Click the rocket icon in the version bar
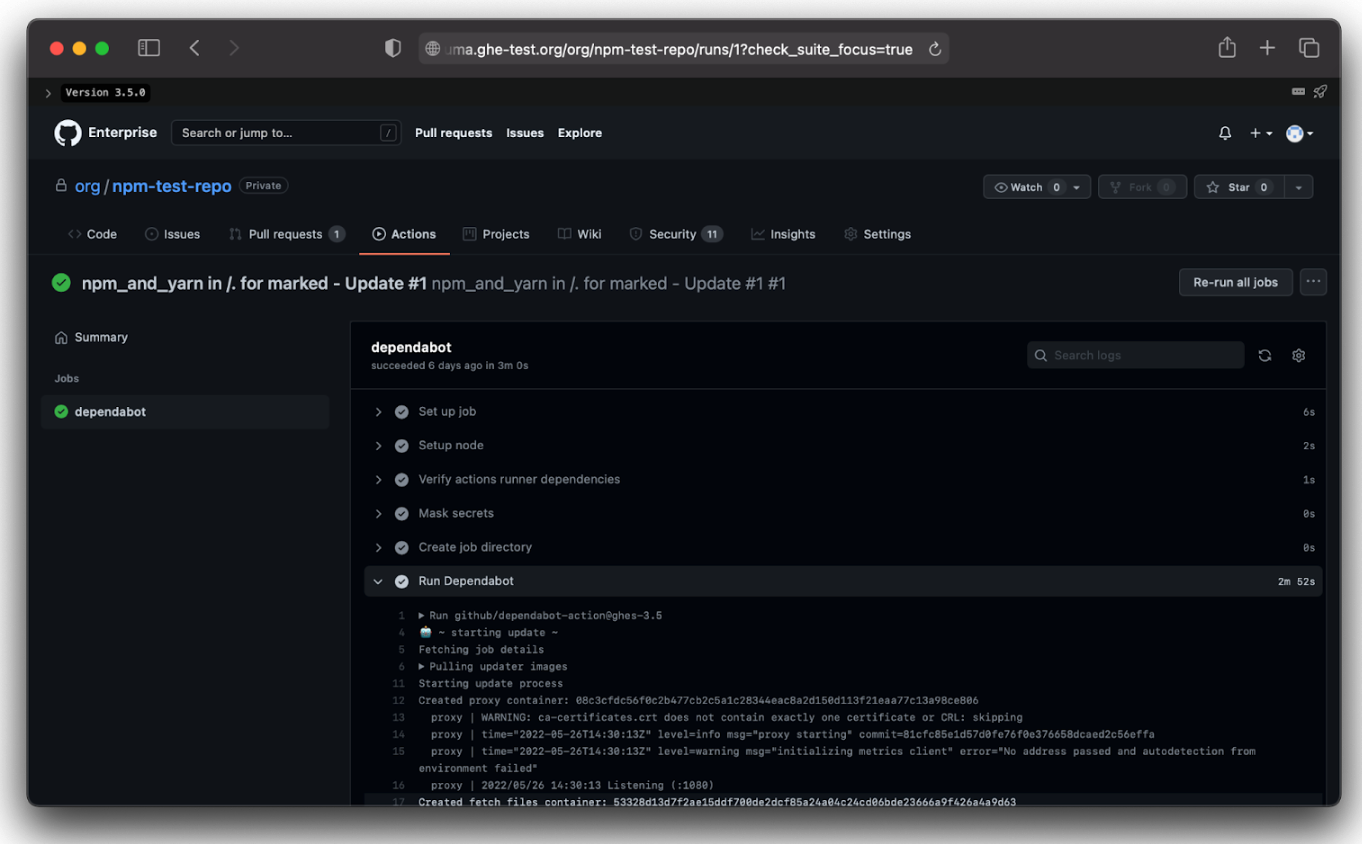 (1320, 92)
